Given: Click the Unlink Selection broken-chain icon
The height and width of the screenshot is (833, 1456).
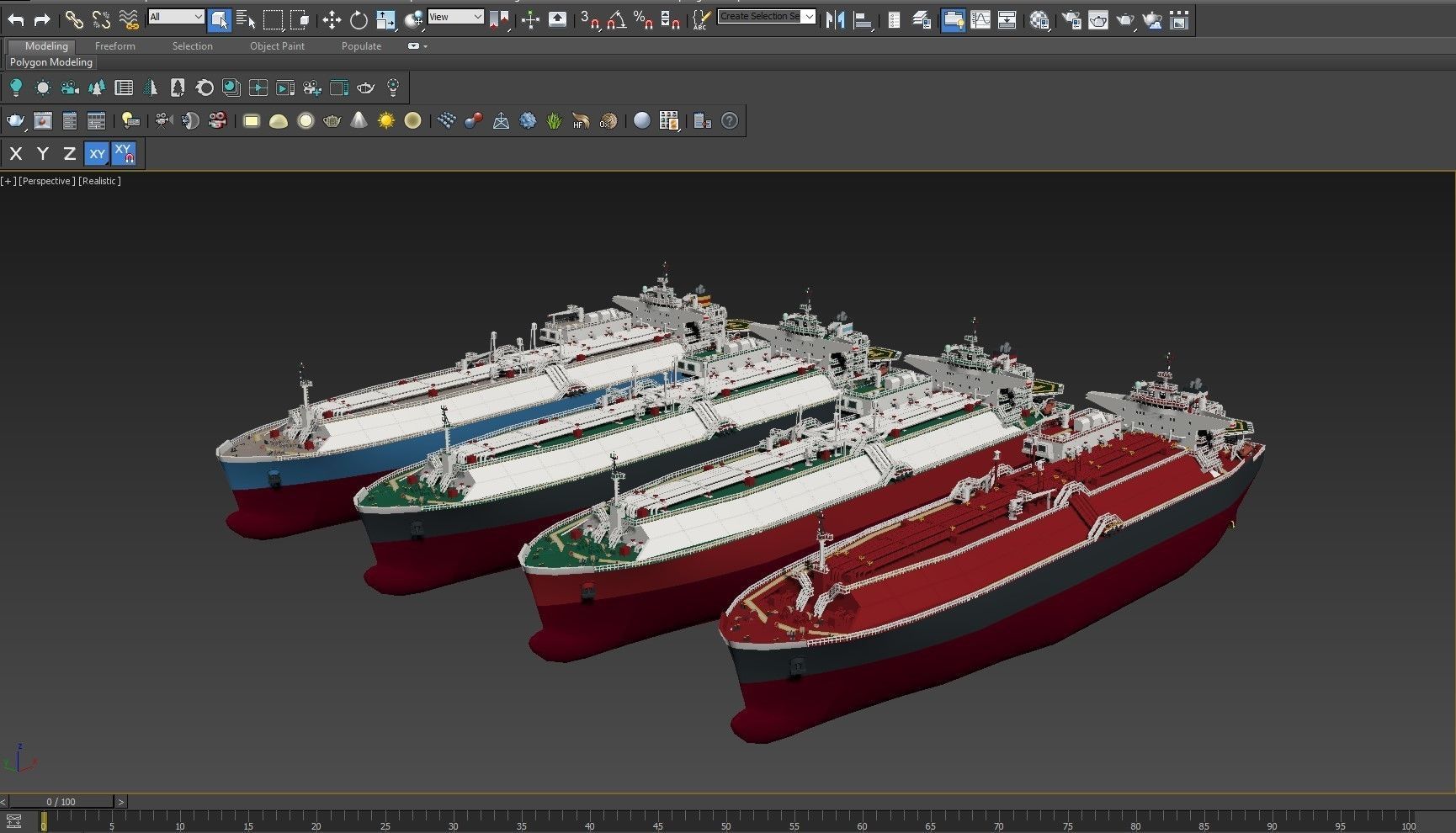Looking at the screenshot, I should point(101,19).
